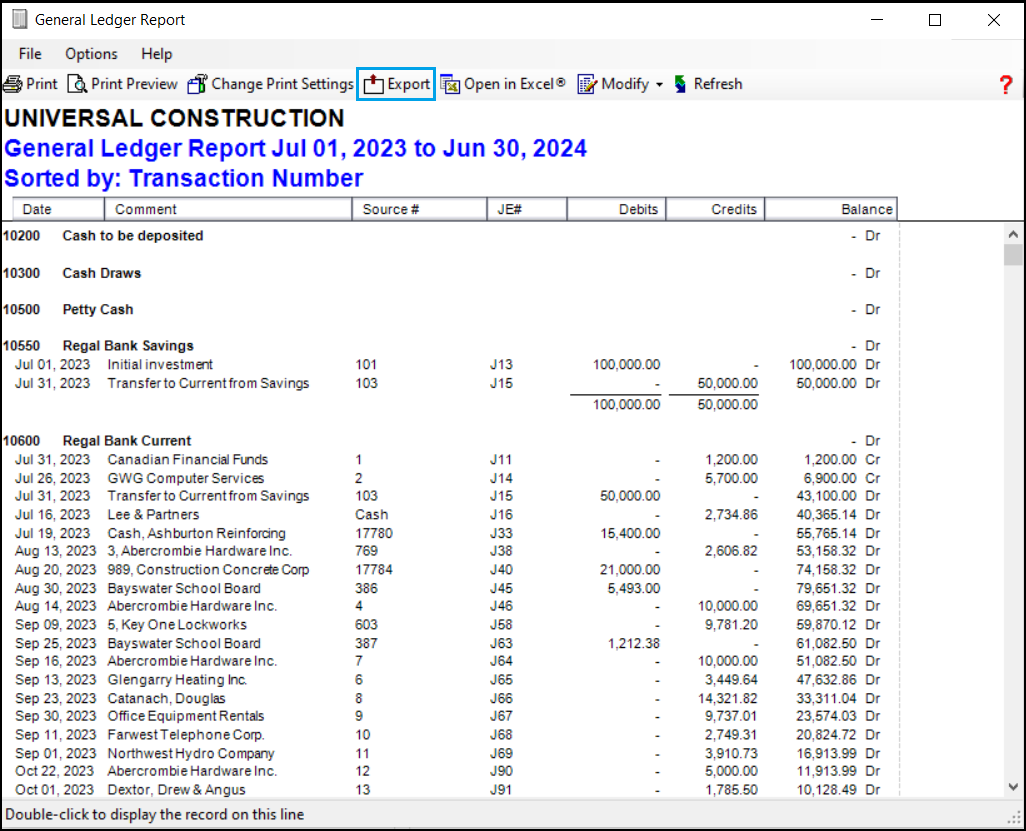The image size is (1026, 831).
Task: Click the Balance column header
Action: [831, 209]
